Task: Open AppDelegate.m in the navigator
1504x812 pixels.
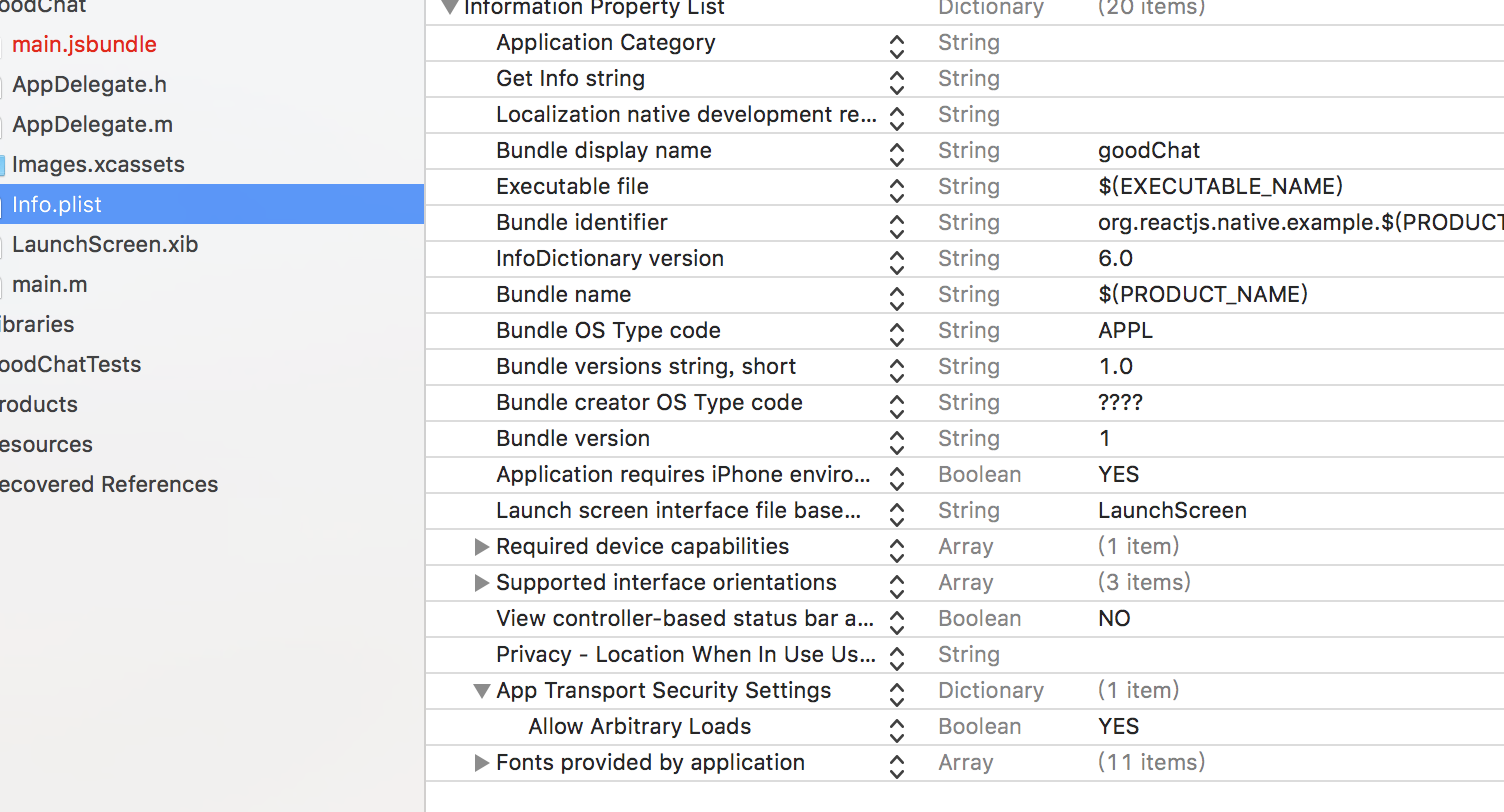Action: (92, 125)
